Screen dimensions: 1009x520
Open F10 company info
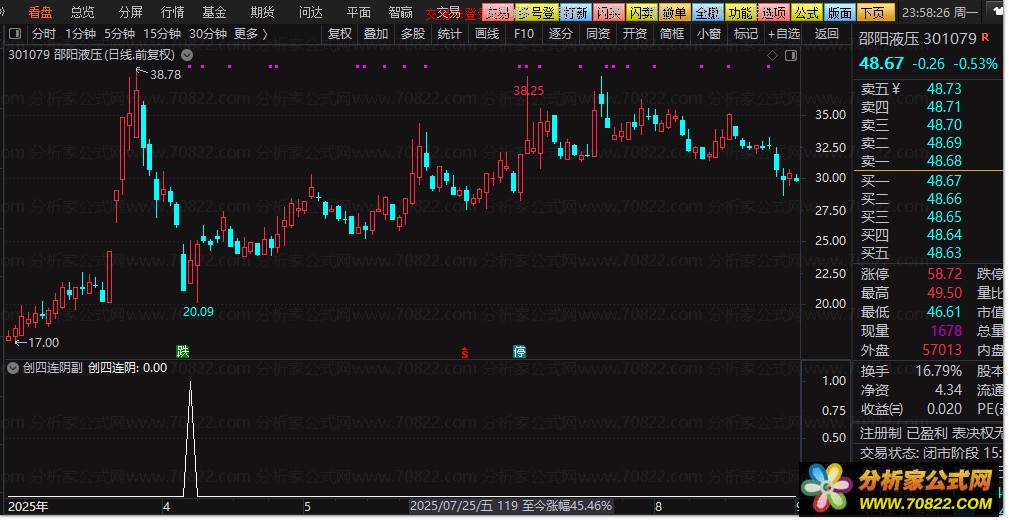tap(524, 33)
